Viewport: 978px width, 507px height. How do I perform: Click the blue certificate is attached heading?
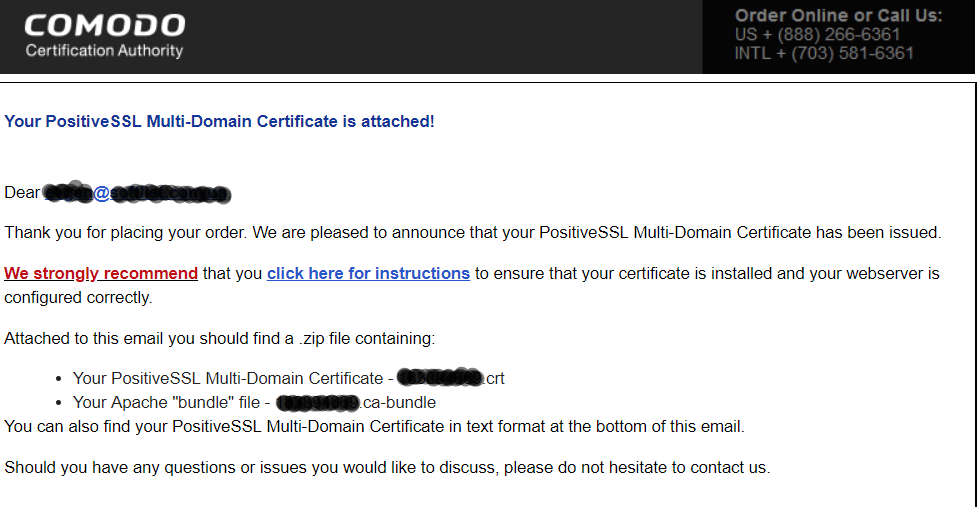pos(220,121)
